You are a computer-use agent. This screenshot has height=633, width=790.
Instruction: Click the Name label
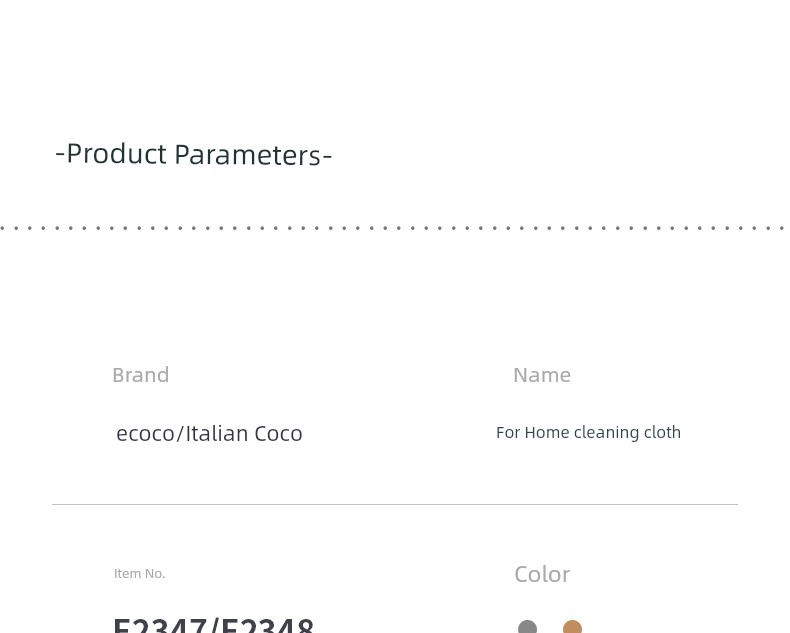point(542,375)
